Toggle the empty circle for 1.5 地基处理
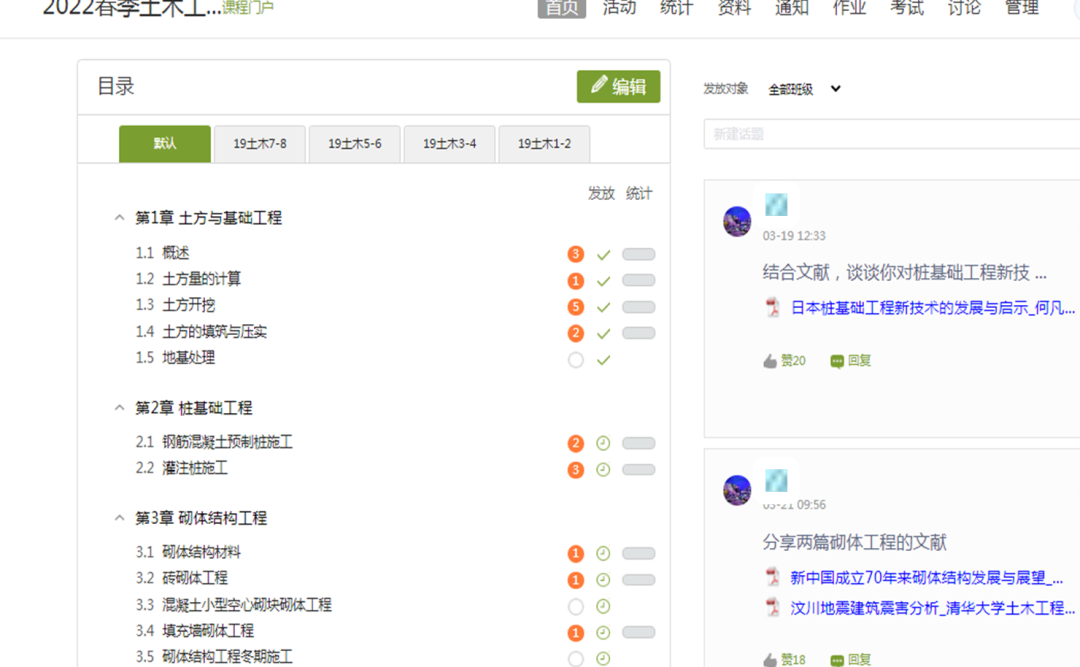Image resolution: width=1080 pixels, height=667 pixels. coord(575,360)
